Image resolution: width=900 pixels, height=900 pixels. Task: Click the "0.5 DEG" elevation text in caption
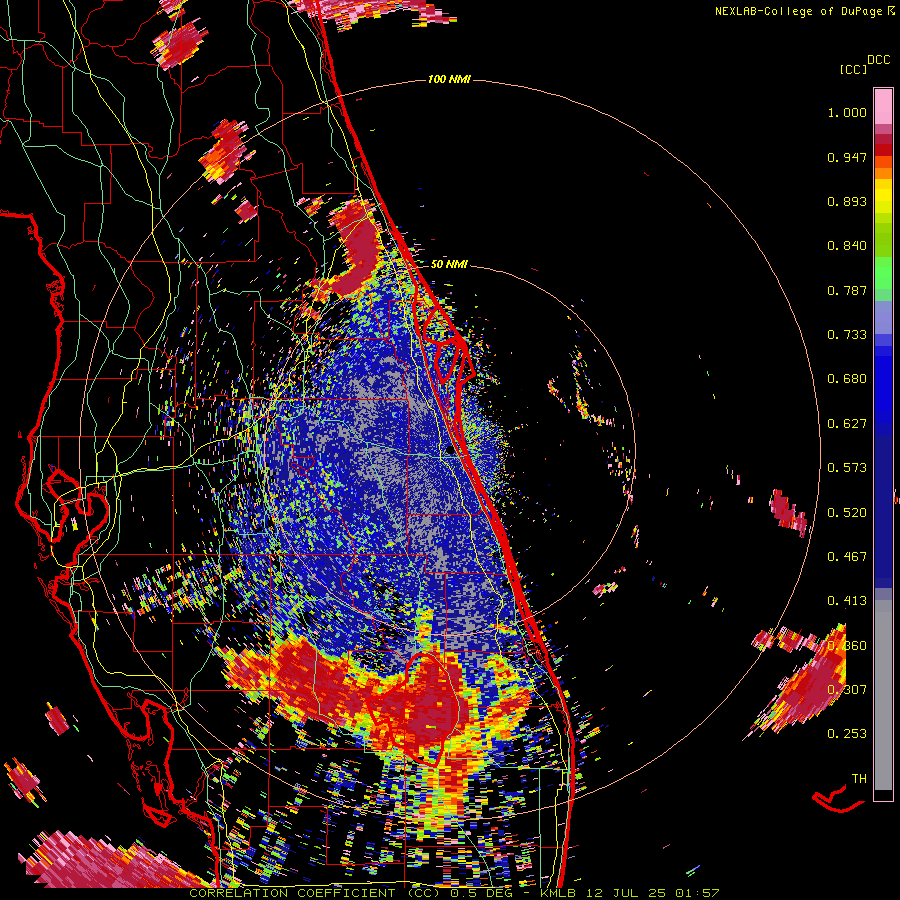481,893
